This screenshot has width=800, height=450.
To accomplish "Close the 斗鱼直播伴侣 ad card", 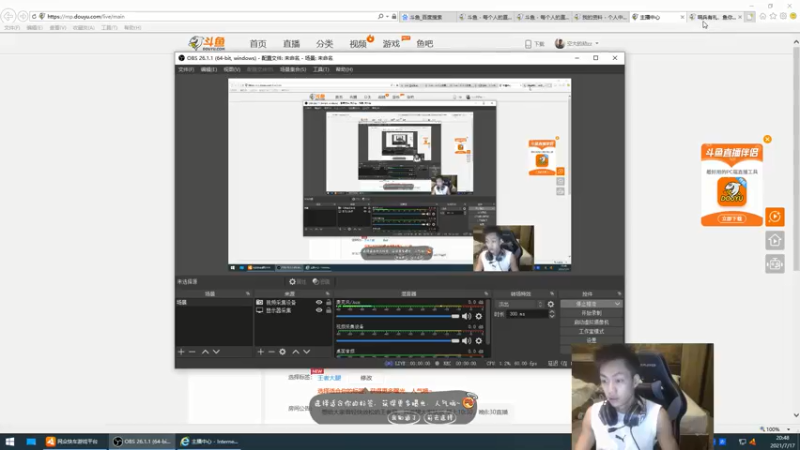I will pos(767,139).
